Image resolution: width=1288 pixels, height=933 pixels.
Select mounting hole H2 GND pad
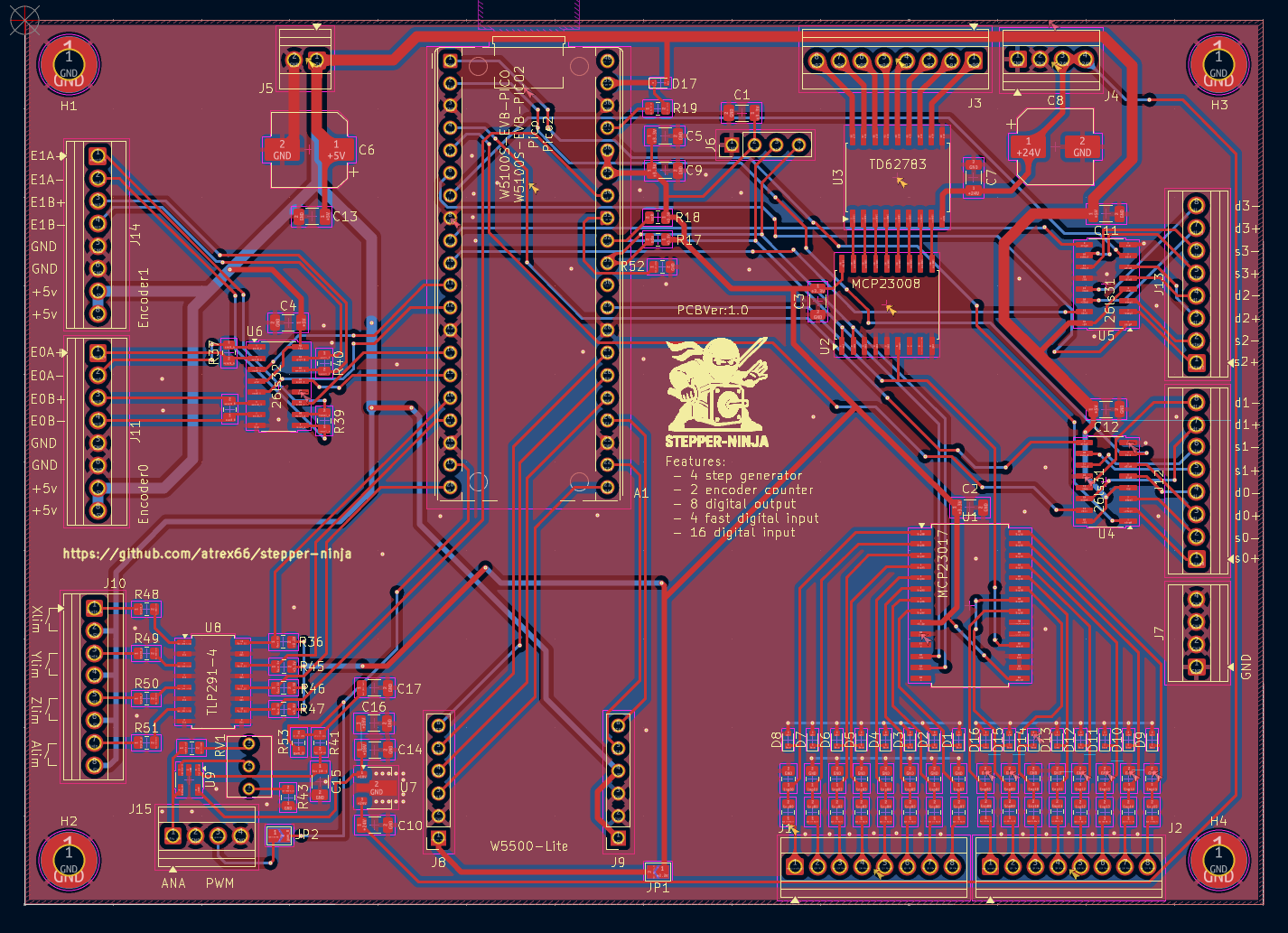69,862
